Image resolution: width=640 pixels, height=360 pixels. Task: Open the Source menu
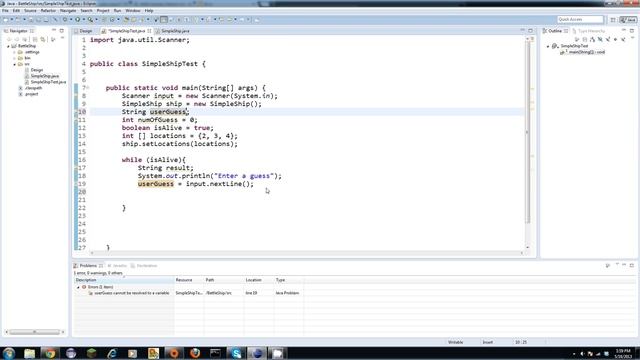point(30,11)
